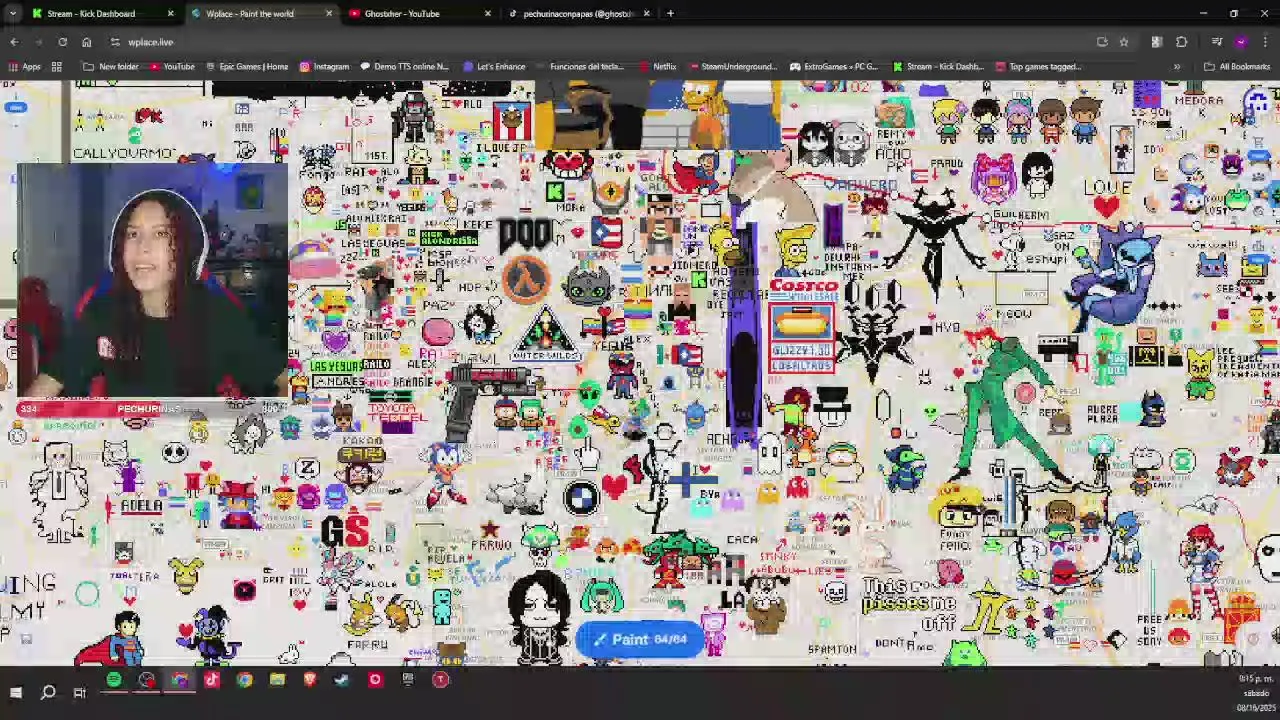Open the purple profile avatar
The height and width of the screenshot is (720, 1280).
click(x=1241, y=42)
